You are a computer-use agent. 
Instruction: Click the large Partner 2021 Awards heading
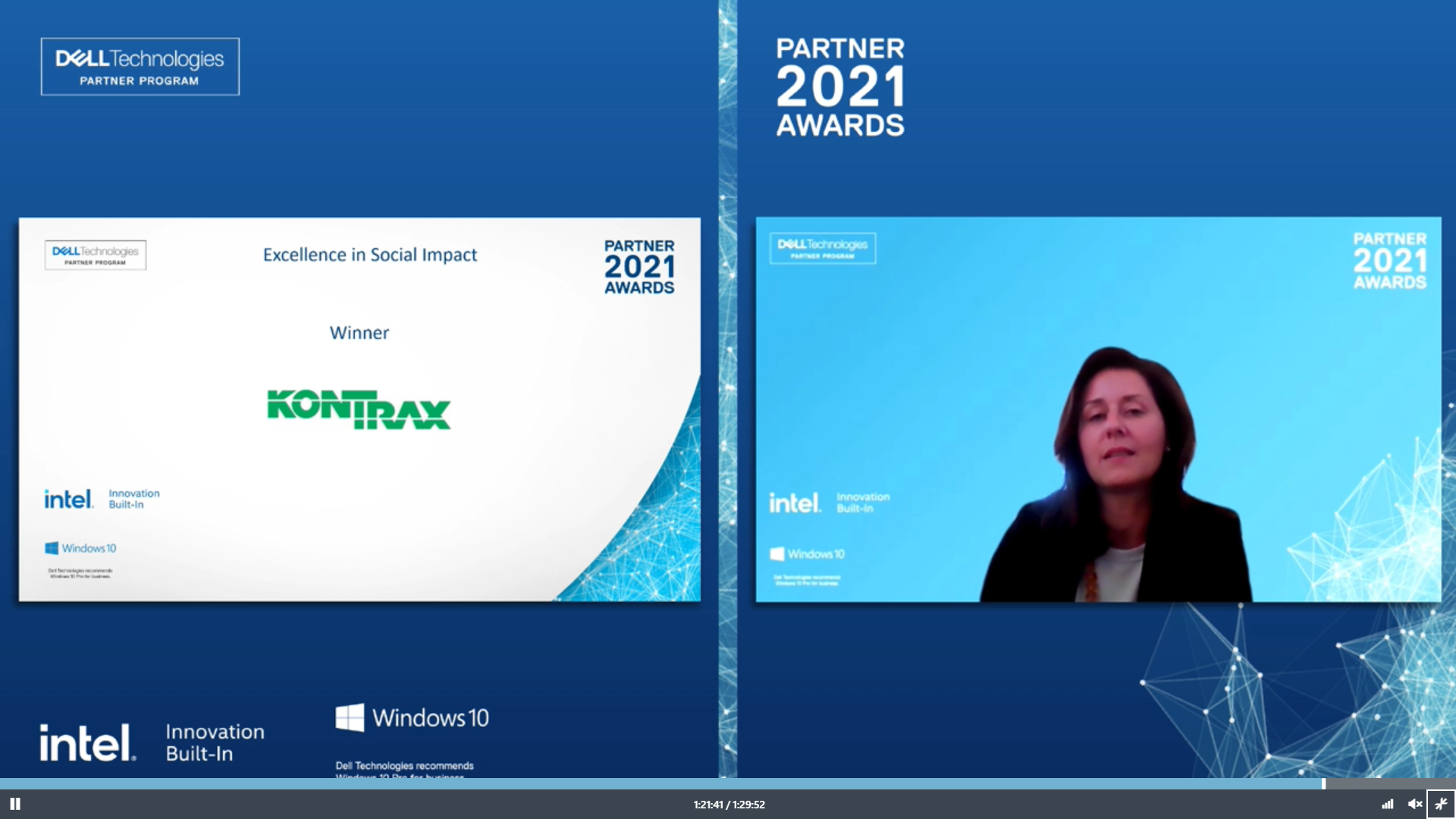[x=840, y=87]
